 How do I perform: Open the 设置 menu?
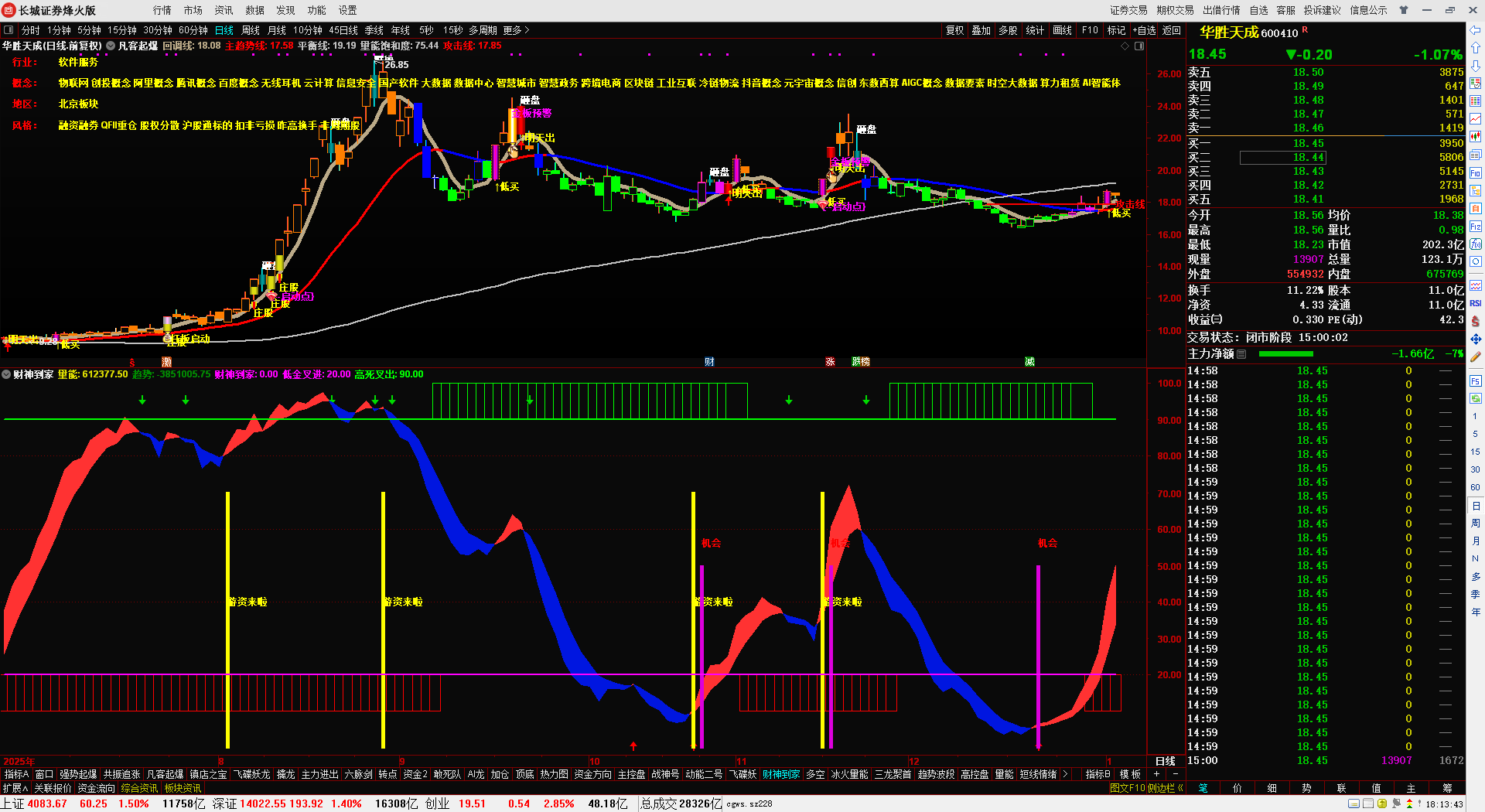[x=348, y=10]
